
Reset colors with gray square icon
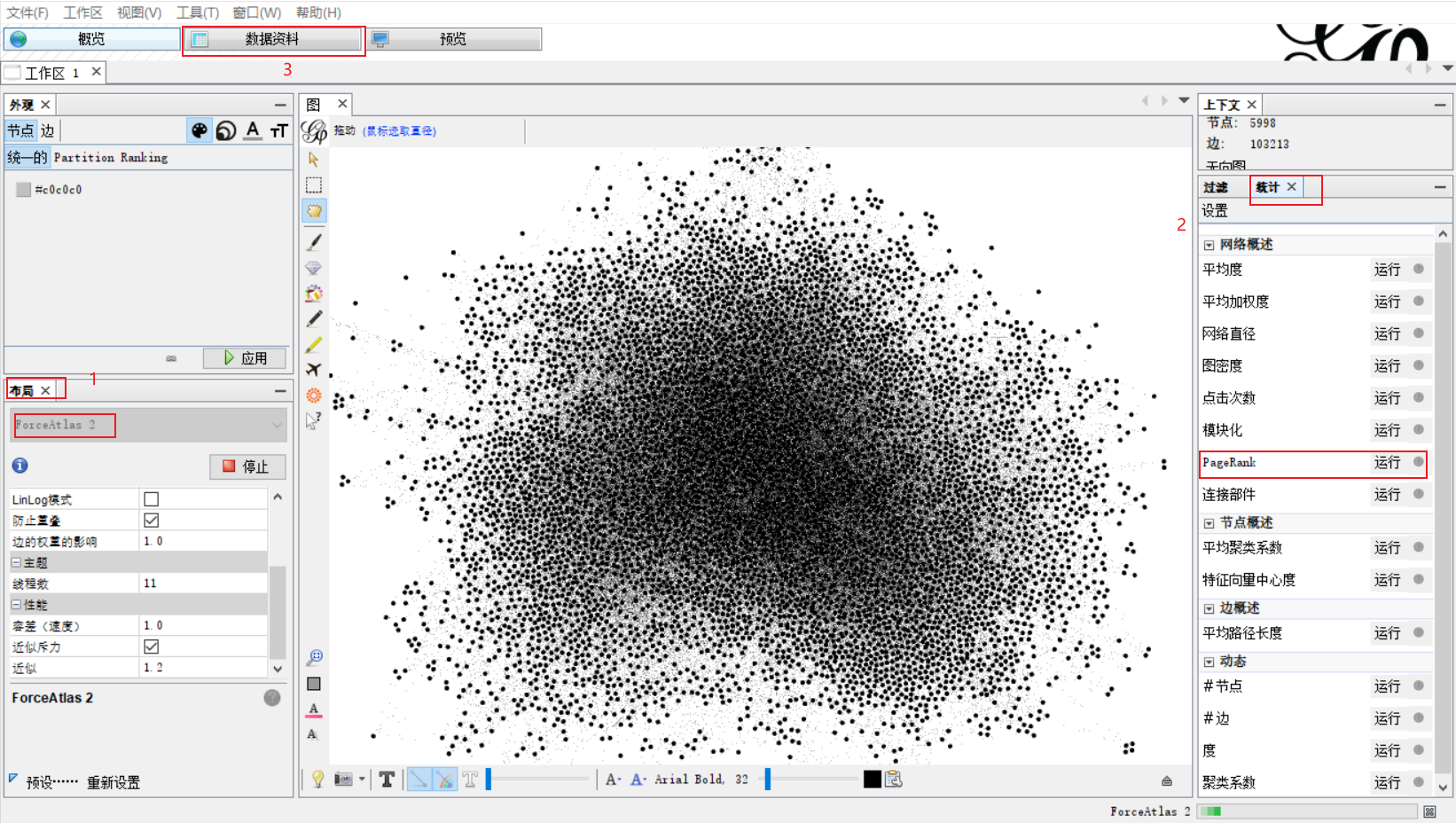coord(314,684)
